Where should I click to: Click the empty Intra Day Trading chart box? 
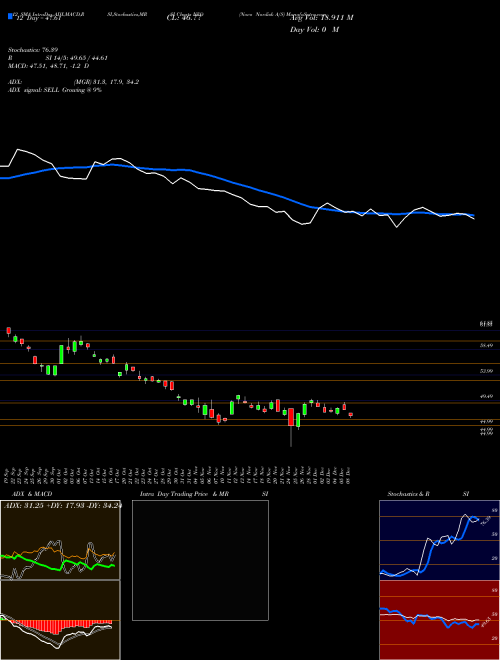[x=200, y=560]
